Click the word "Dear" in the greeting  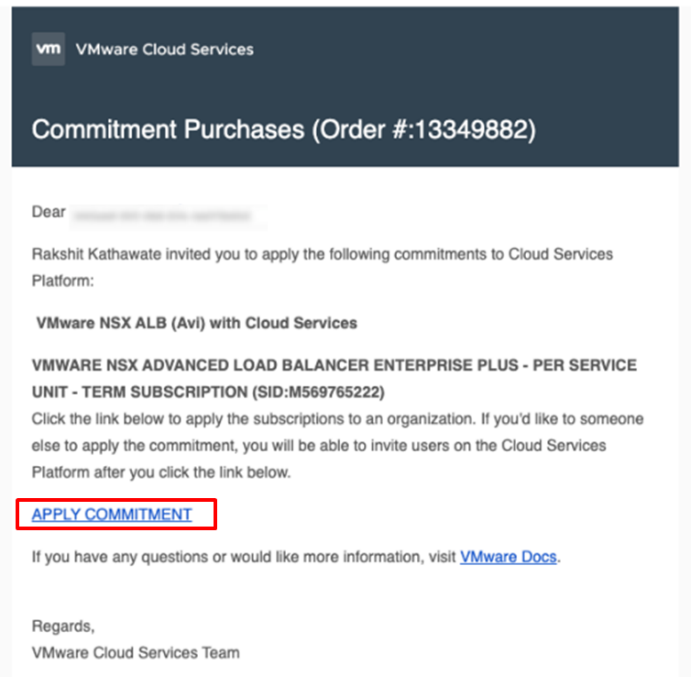(48, 213)
